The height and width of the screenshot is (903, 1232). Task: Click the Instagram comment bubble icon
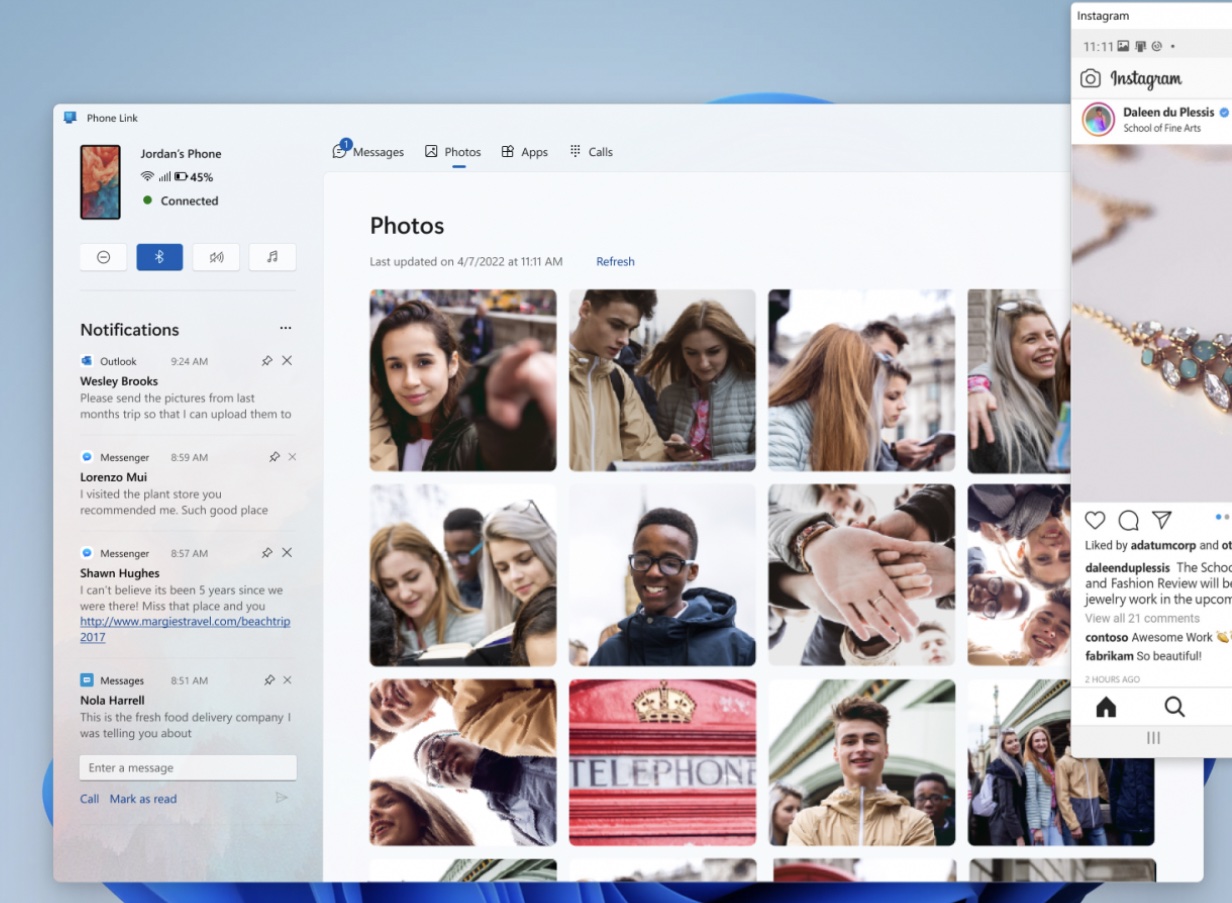click(1128, 520)
